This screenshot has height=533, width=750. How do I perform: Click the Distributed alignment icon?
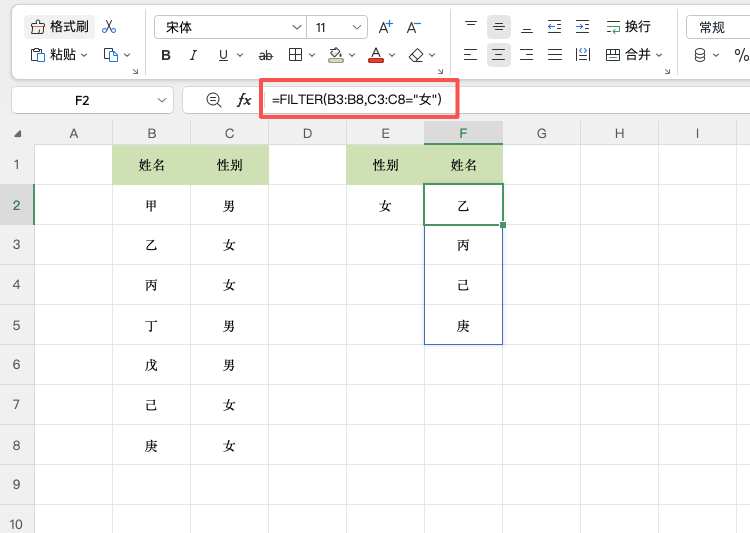tap(583, 55)
